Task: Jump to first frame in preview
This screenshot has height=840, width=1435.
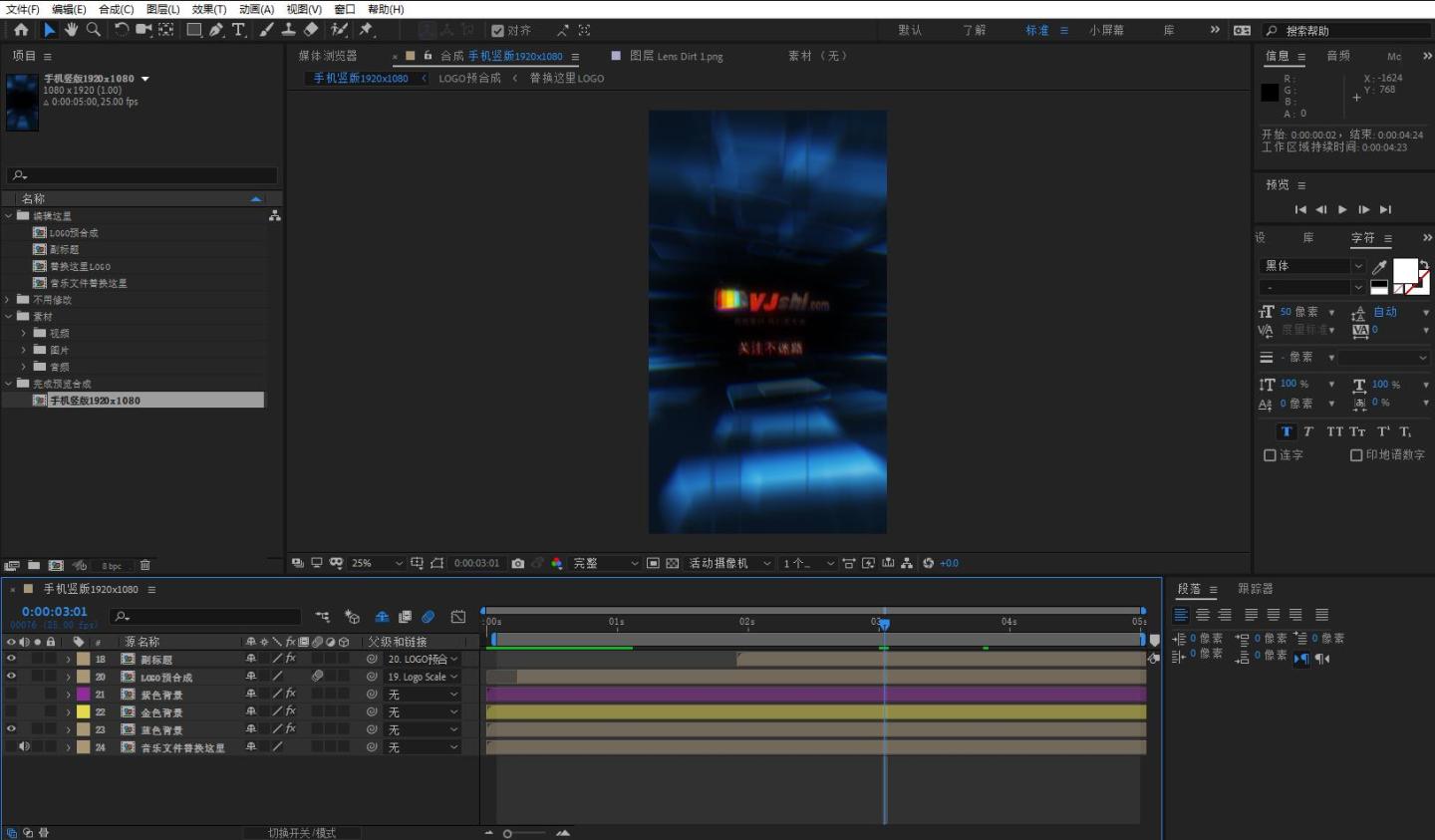Action: point(1299,209)
